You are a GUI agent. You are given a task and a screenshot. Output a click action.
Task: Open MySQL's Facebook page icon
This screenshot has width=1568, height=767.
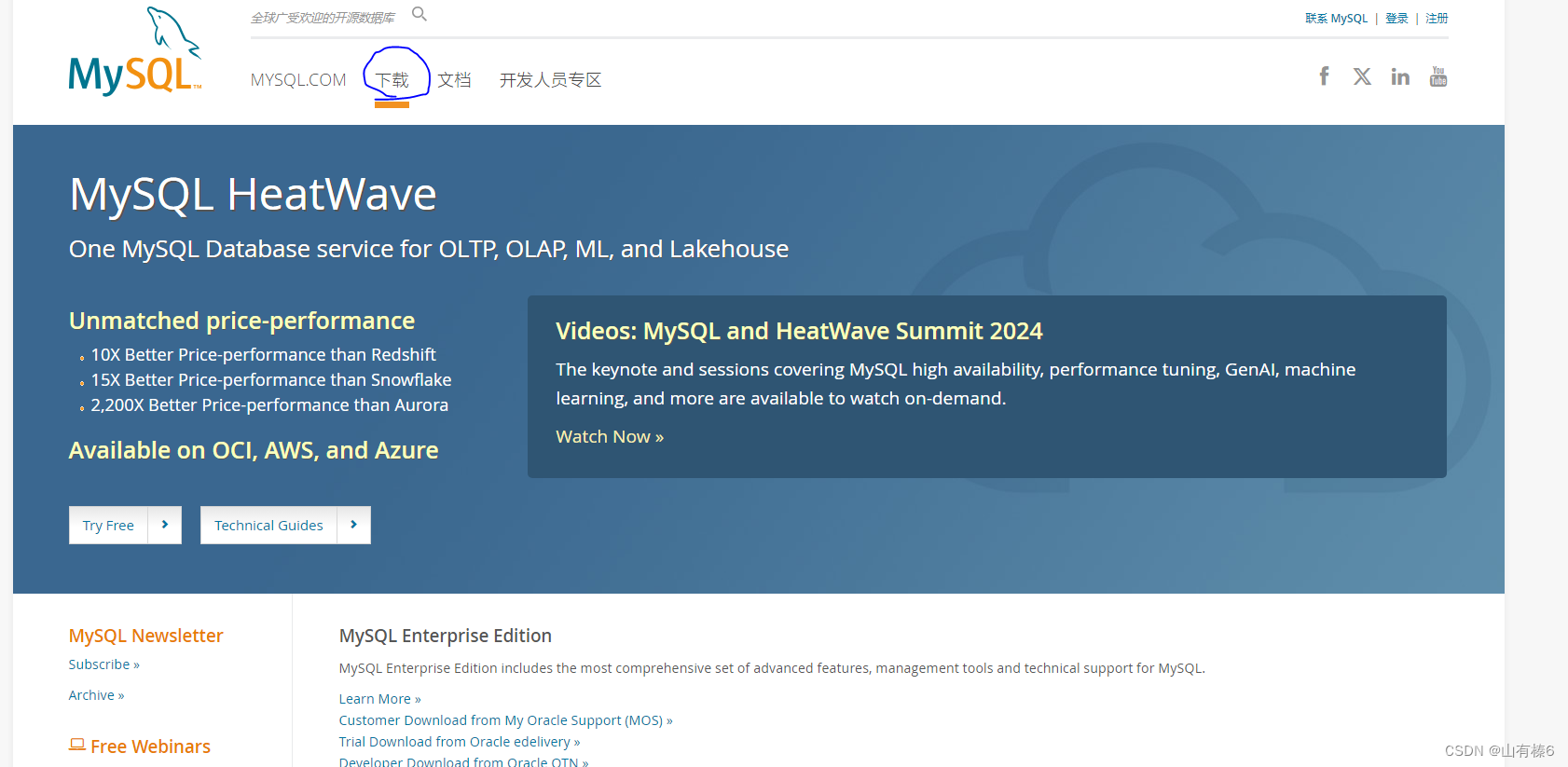pyautogui.click(x=1324, y=76)
